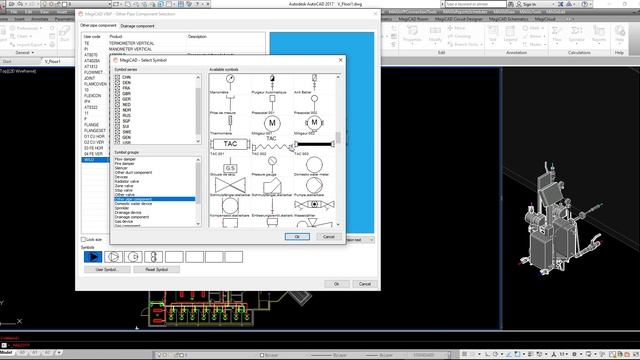Enable the Lock size checkbox
640x360 pixels.
[84, 240]
